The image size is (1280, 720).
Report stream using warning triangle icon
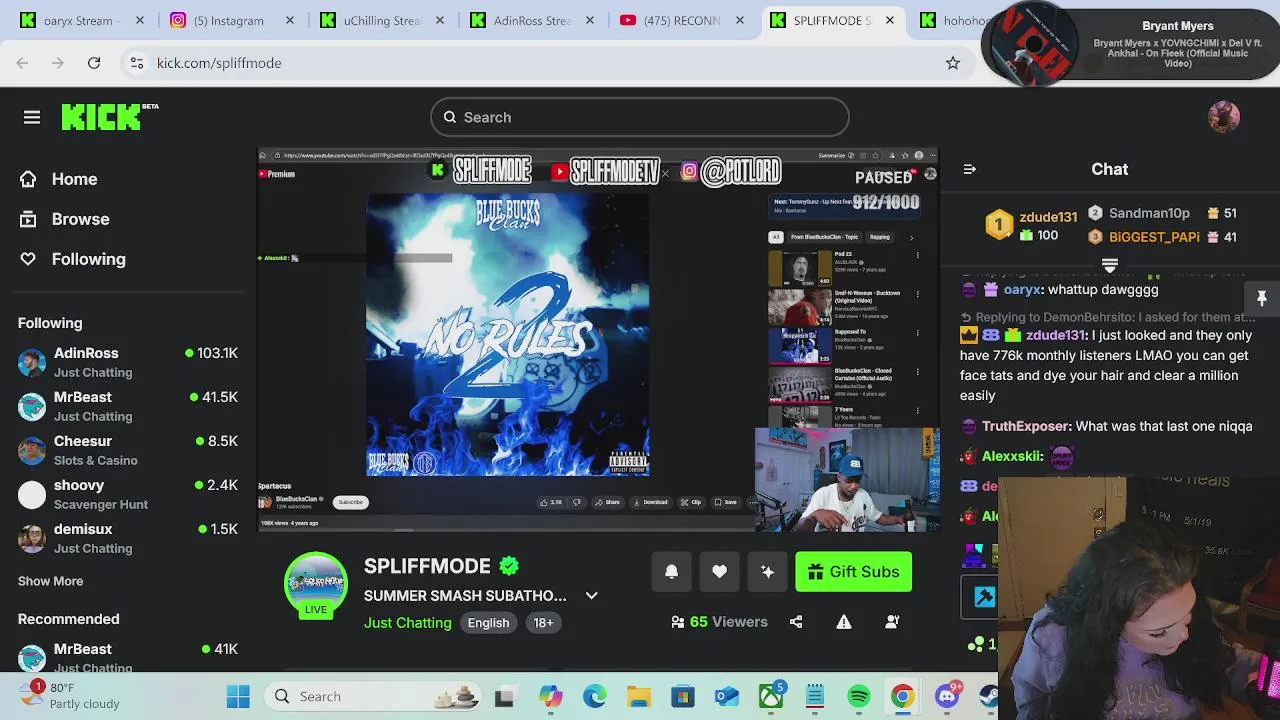844,622
